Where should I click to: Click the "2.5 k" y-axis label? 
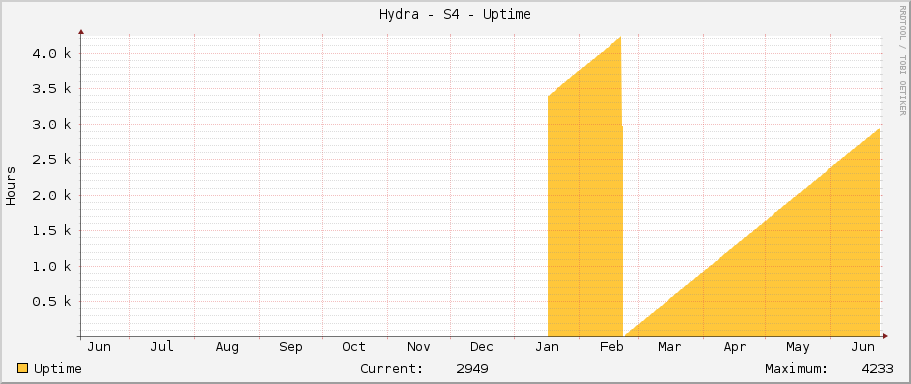click(51, 160)
